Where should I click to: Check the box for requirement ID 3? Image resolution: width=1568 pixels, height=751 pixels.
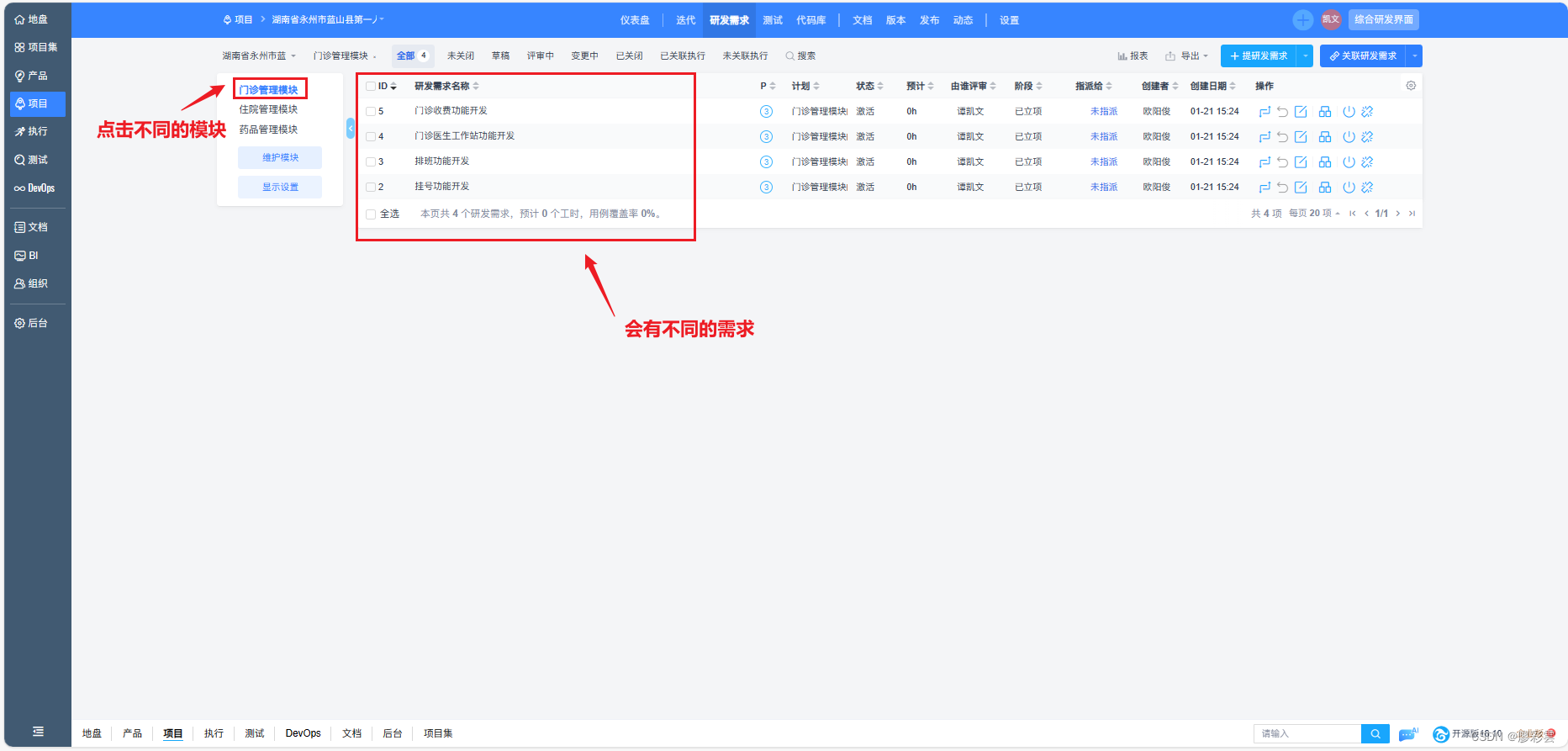click(x=370, y=161)
